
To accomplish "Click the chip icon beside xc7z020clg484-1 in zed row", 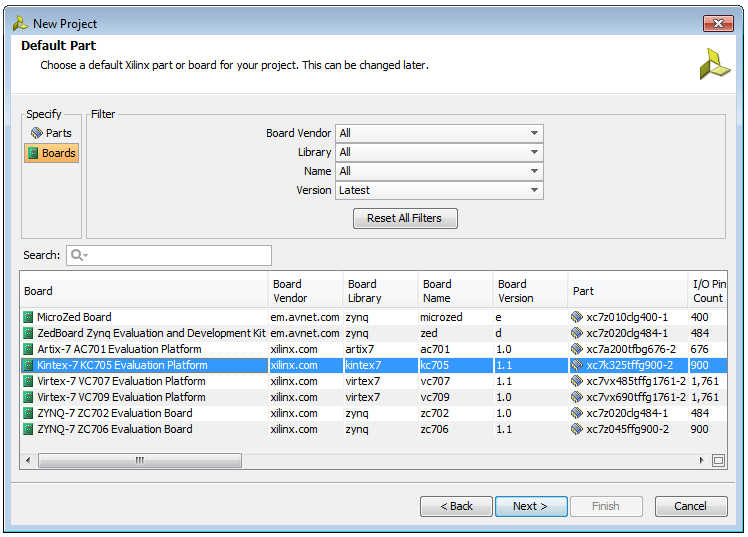I will (x=577, y=333).
